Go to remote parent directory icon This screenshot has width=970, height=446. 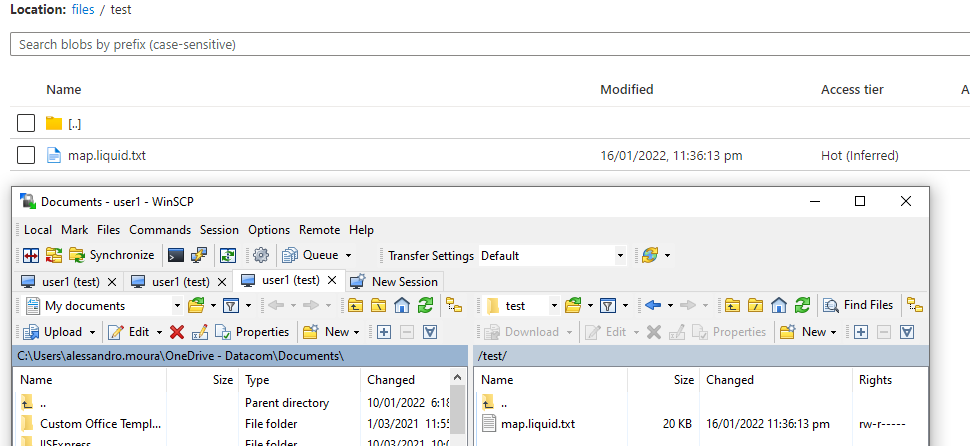point(732,306)
